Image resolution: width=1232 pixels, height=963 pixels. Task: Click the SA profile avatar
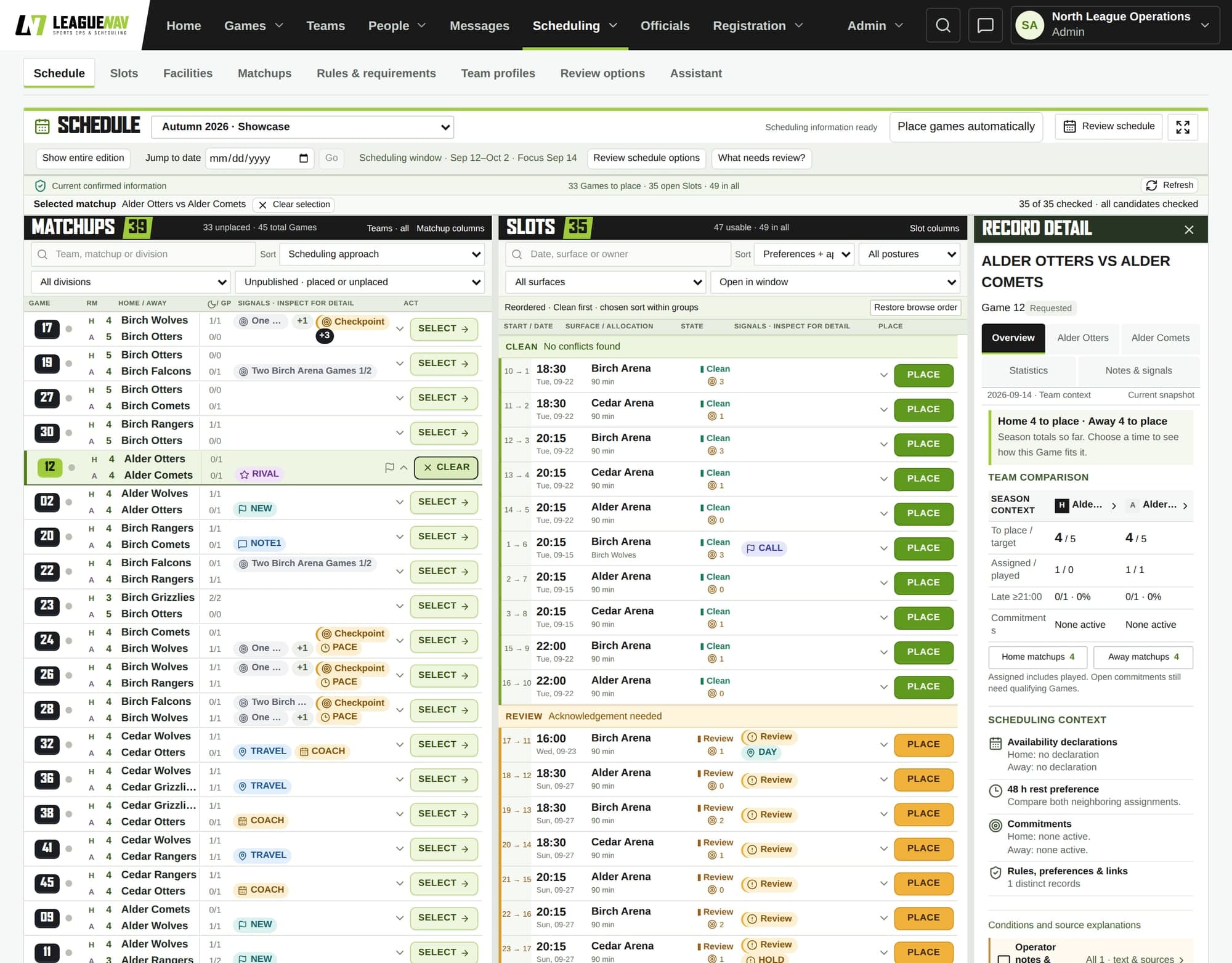pos(1029,25)
